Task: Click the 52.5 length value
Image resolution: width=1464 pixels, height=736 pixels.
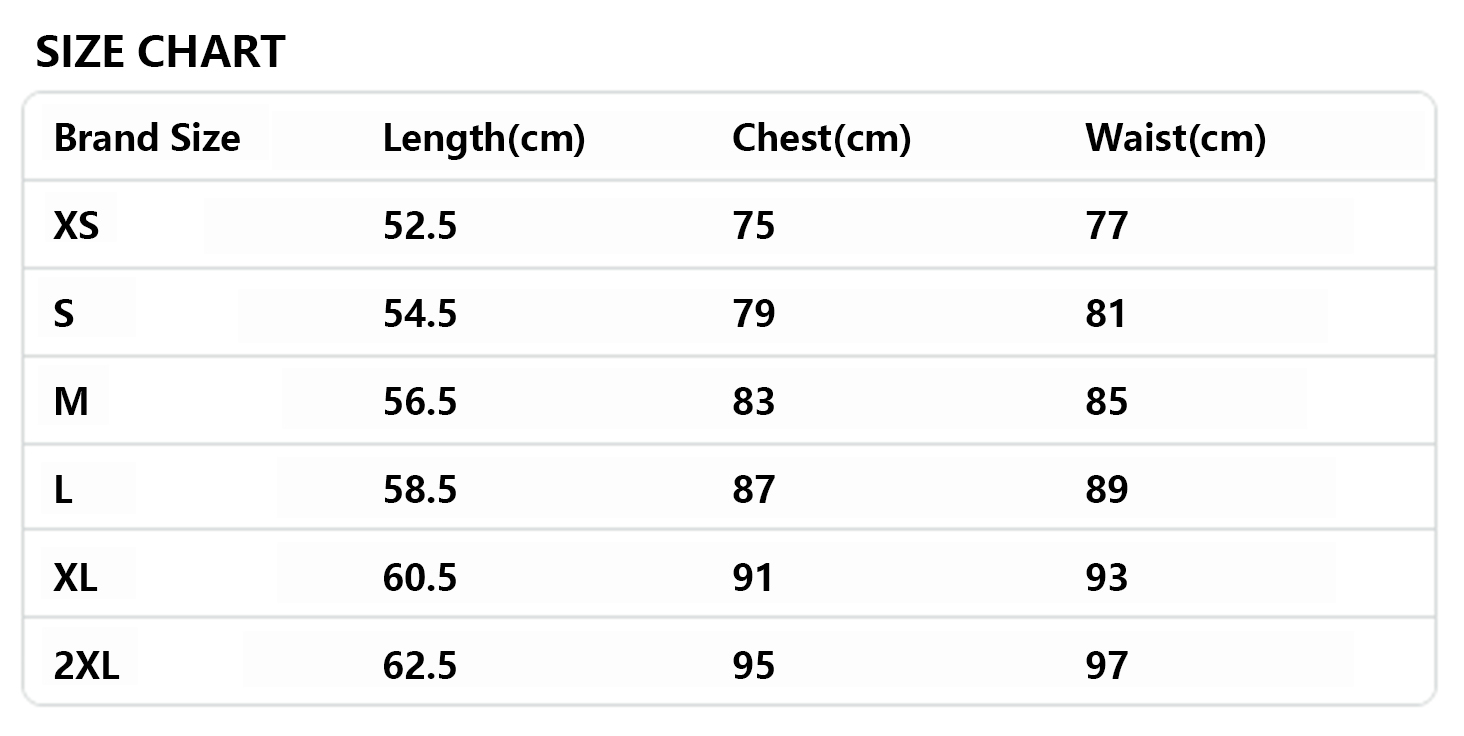Action: 420,226
